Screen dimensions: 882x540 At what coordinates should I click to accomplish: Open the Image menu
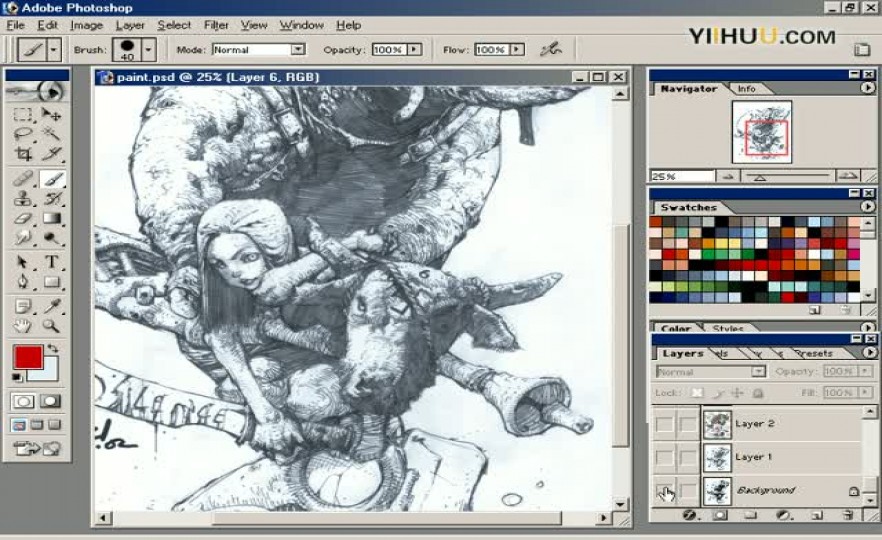(x=87, y=25)
